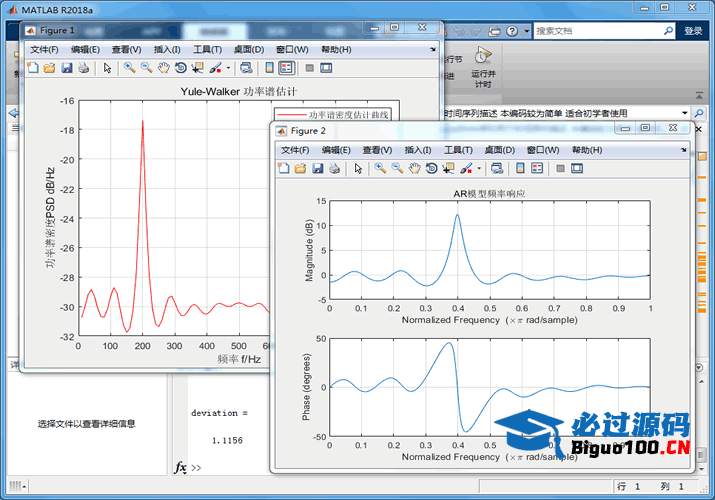Viewport: 715px width, 500px height.
Task: Click Print icon in Figure 2 toolbar
Action: pos(335,168)
